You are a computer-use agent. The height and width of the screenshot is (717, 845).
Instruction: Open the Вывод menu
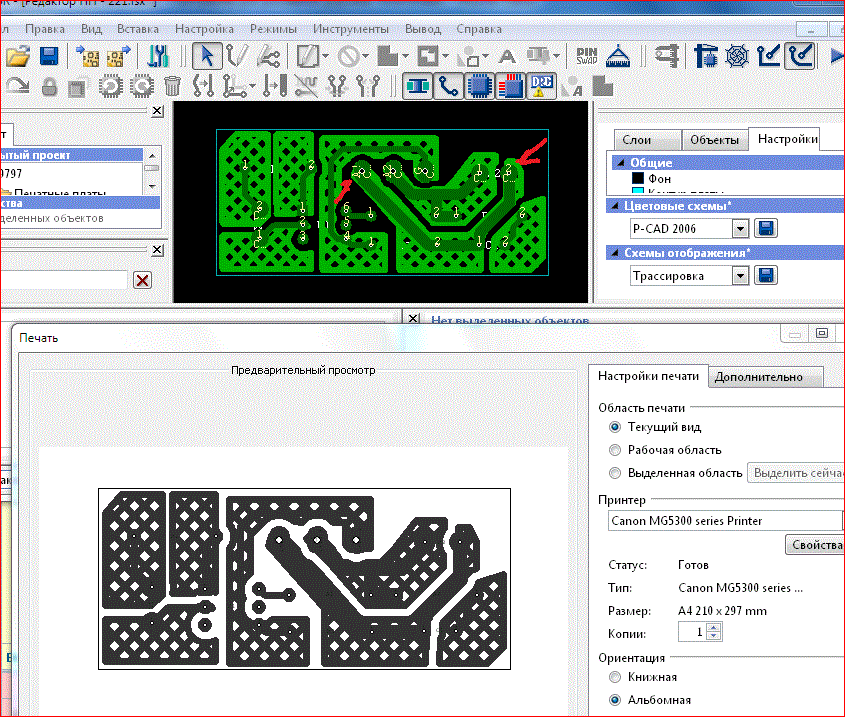click(423, 29)
